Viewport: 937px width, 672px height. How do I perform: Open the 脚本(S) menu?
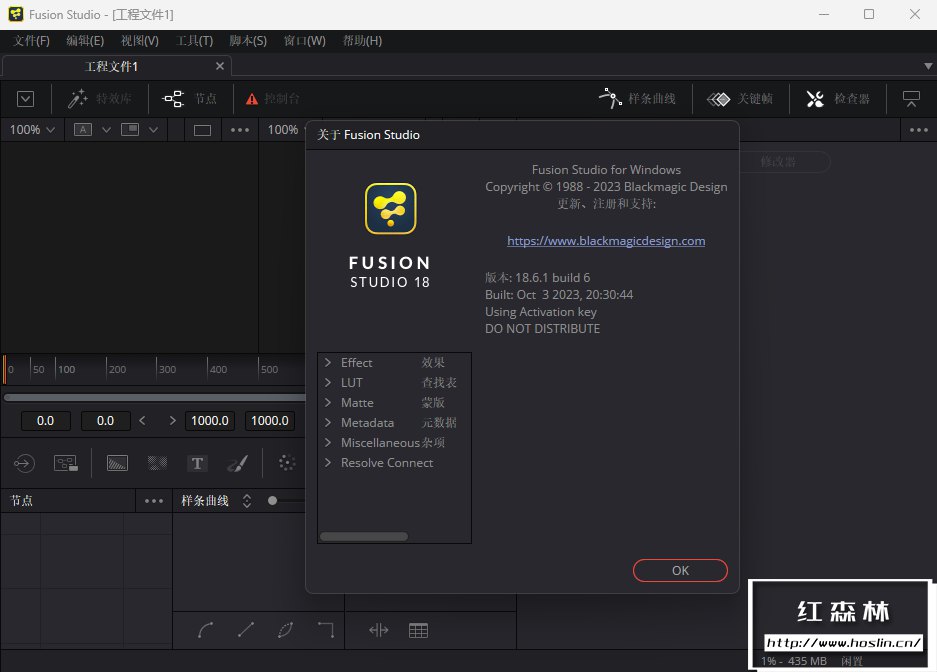click(248, 41)
